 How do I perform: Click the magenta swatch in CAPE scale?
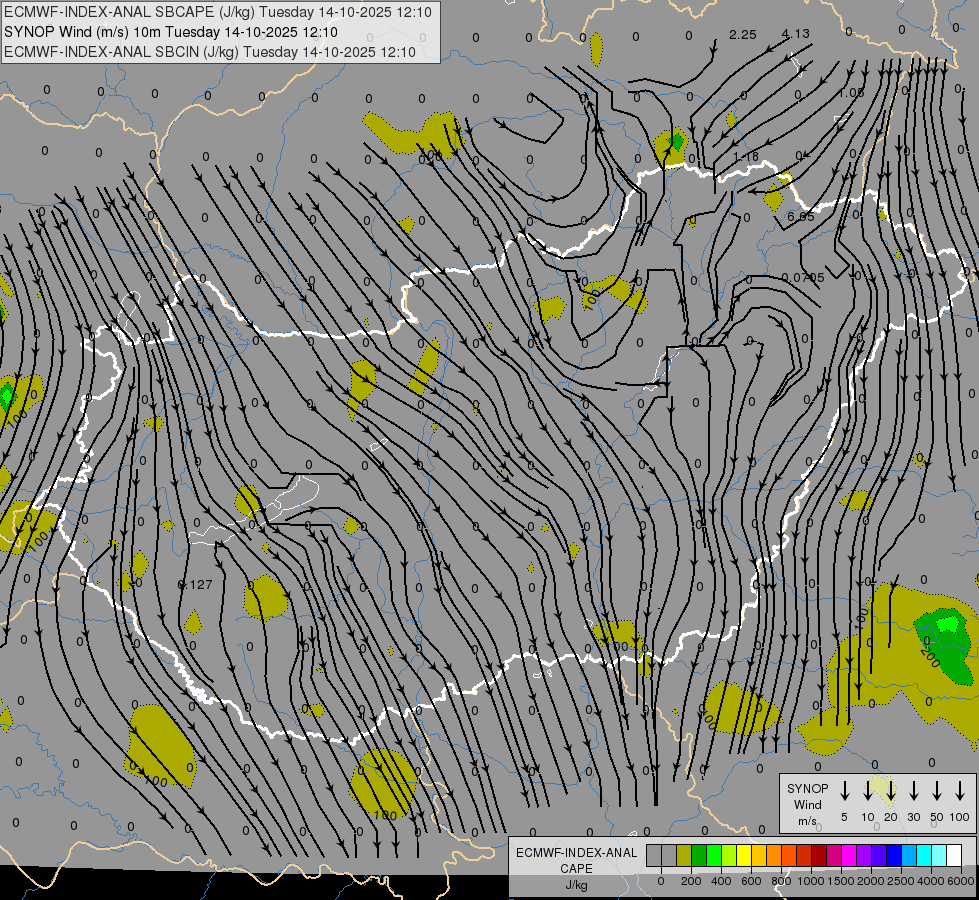click(x=849, y=856)
